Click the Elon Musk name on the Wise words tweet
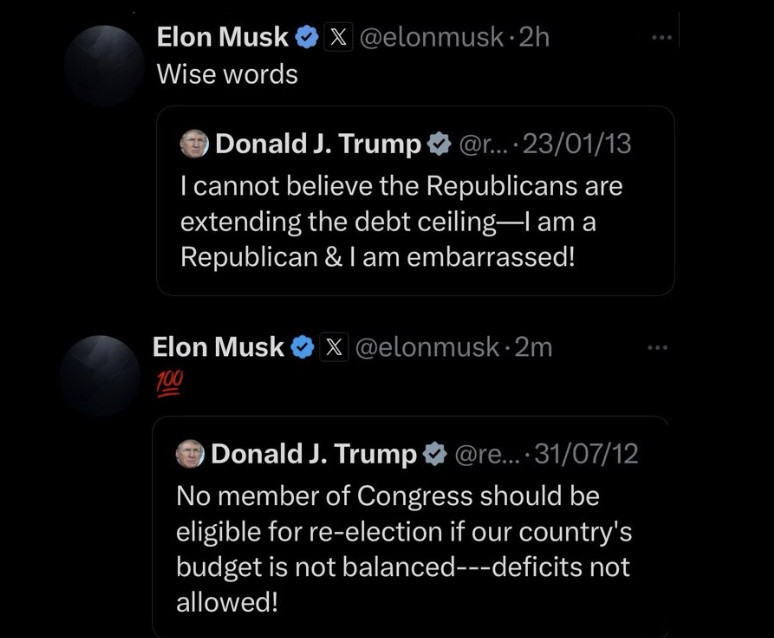Image resolution: width=774 pixels, height=638 pixels. pos(222,37)
